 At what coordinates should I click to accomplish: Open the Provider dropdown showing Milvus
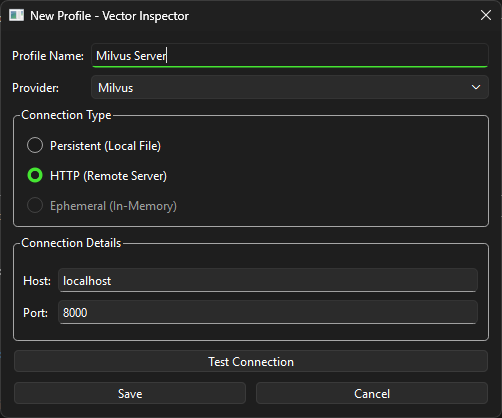coord(290,87)
